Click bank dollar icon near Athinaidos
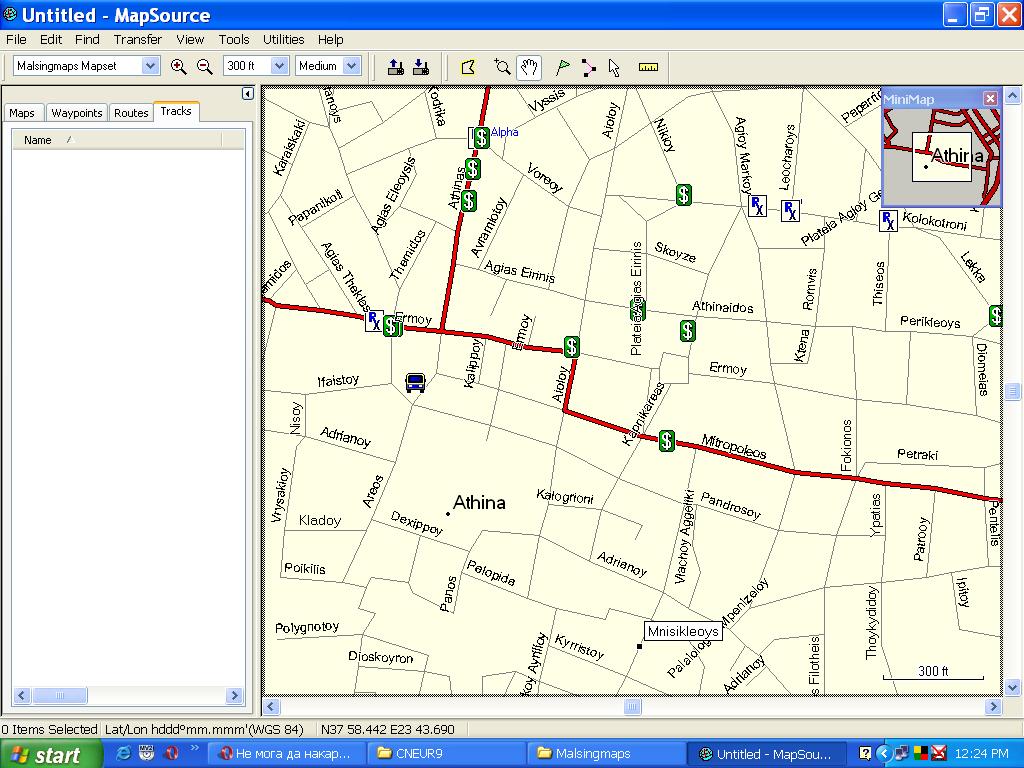The image size is (1024, 768). pos(687,331)
